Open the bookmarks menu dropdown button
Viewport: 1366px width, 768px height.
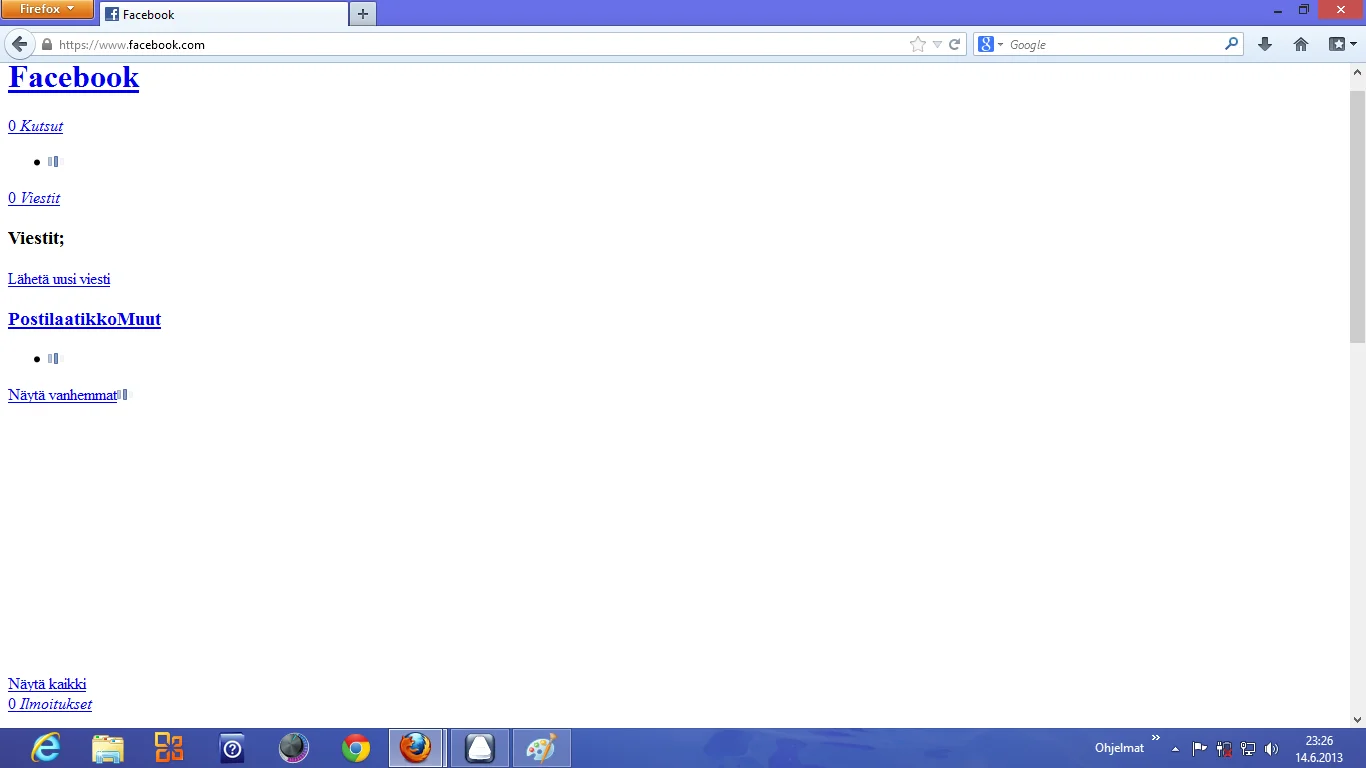(x=1342, y=44)
